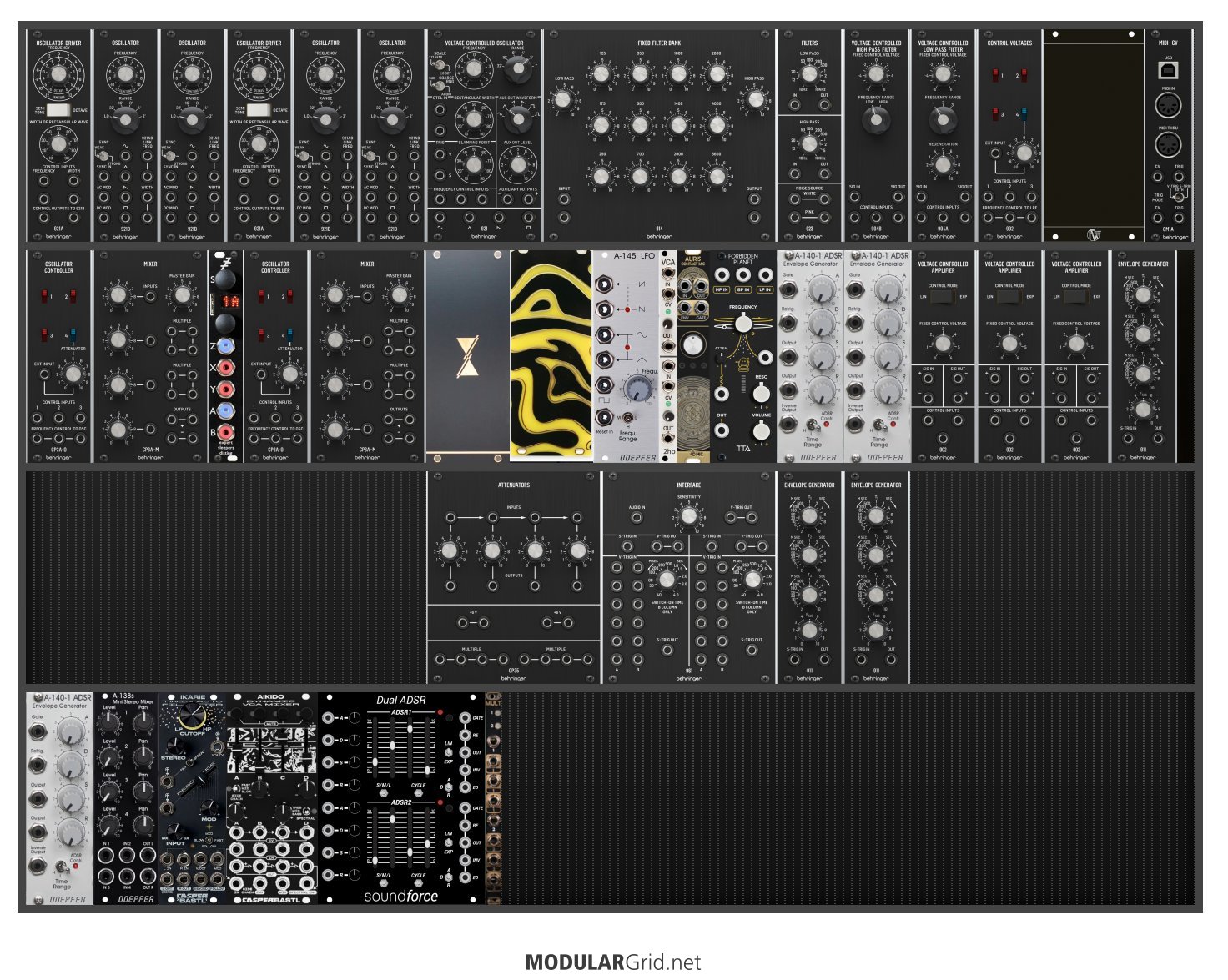
Task: Toggle blue switch 4 on the Control Voltages module
Action: point(1024,114)
